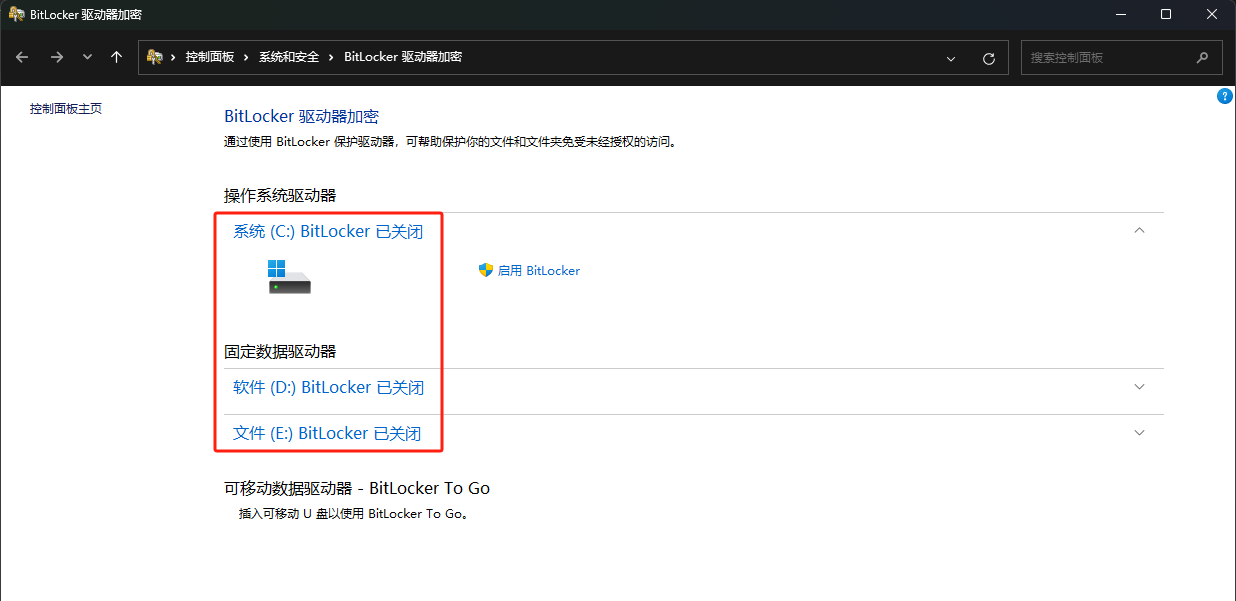Open the address bar history dropdown
1236x601 pixels.
(x=951, y=58)
